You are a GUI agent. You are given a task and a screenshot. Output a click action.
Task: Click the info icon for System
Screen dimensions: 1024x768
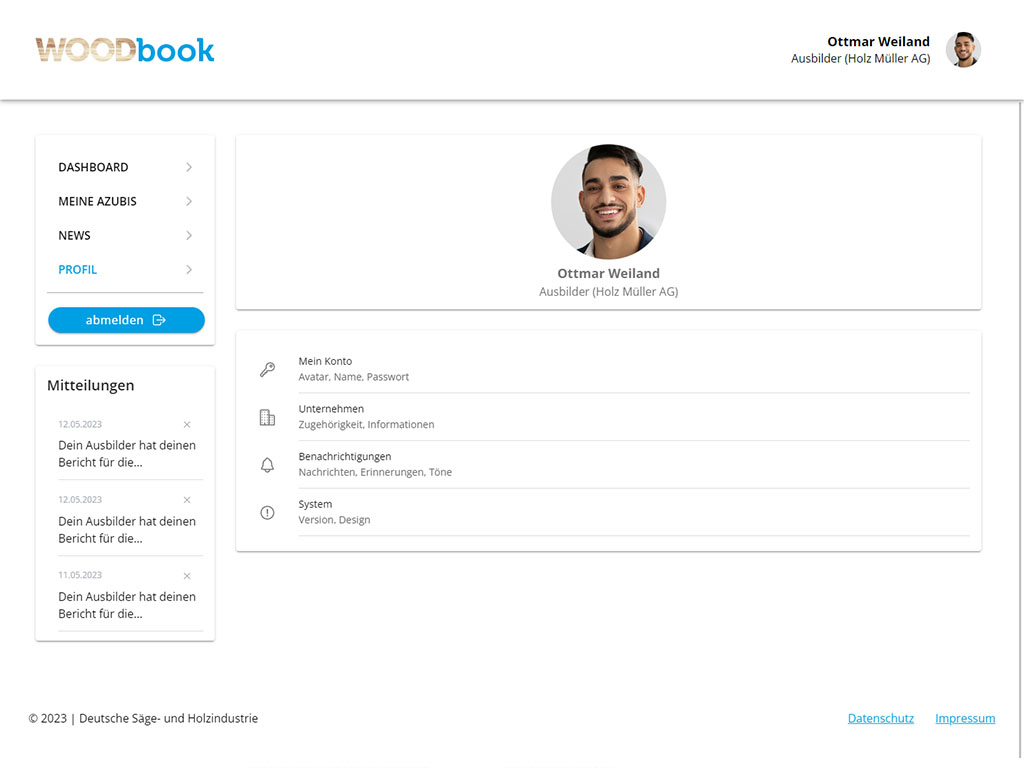pyautogui.click(x=267, y=513)
